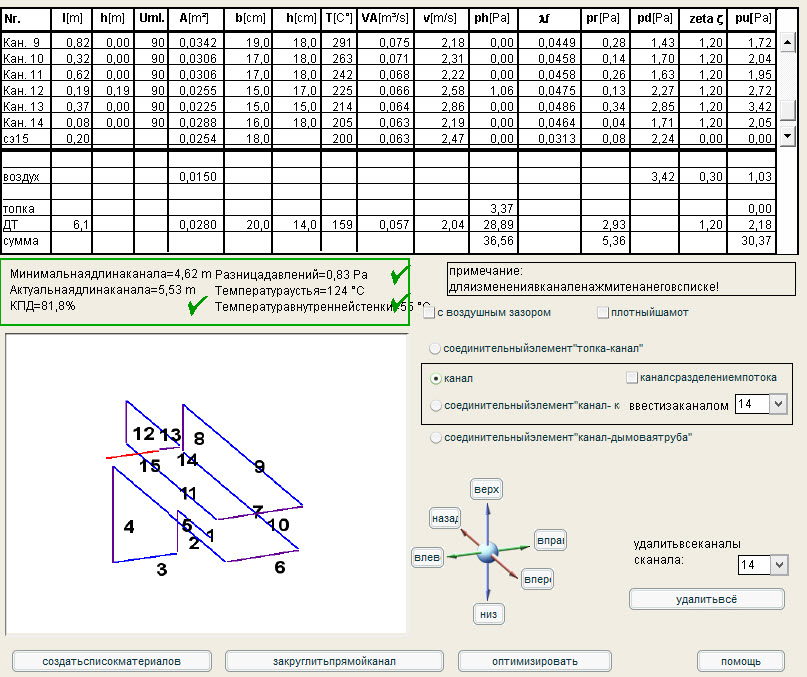Open help with the 'помощь' button

[x=741, y=661]
